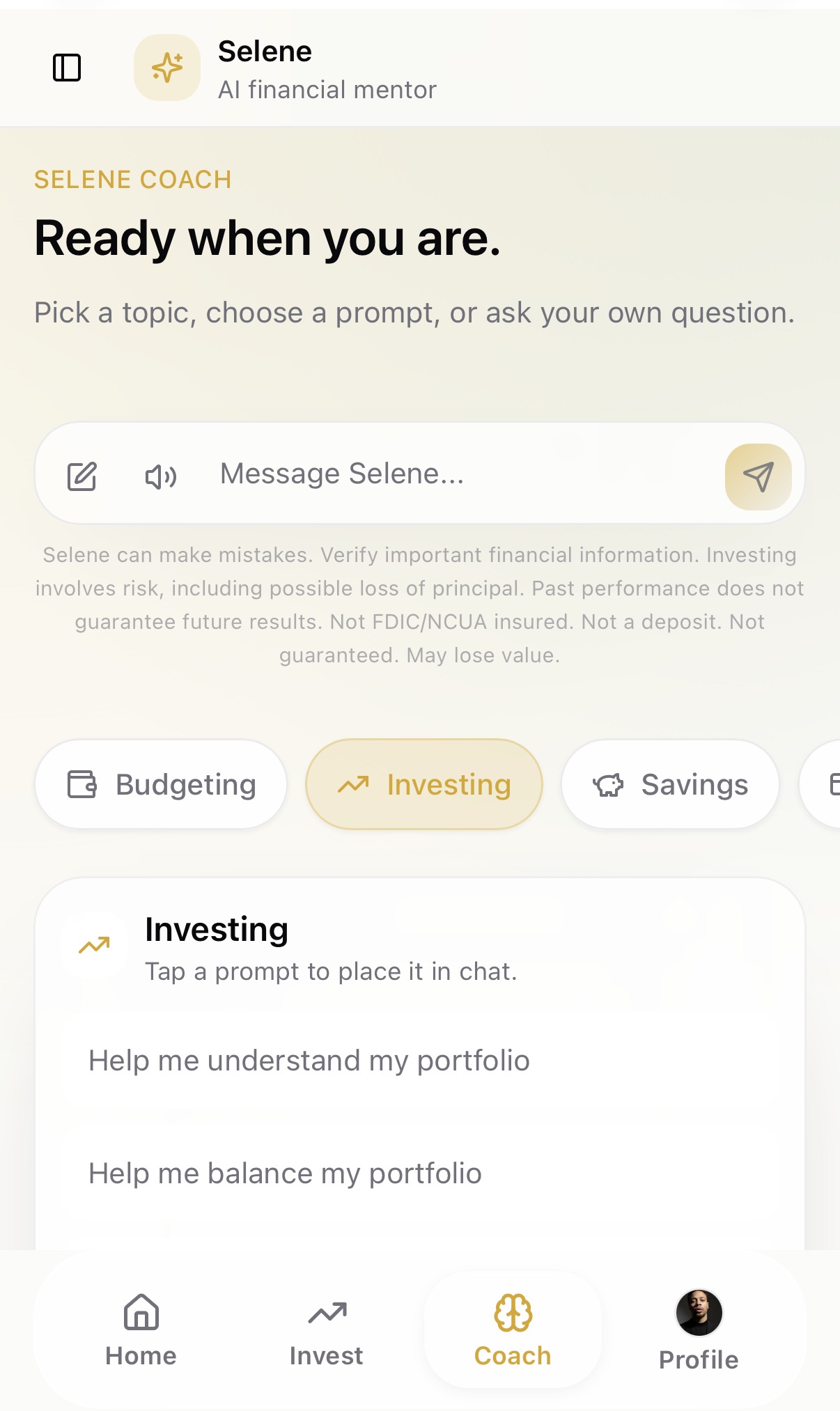This screenshot has height=1411, width=840.
Task: Toggle voice speaker icon in message bar
Action: [x=161, y=476]
